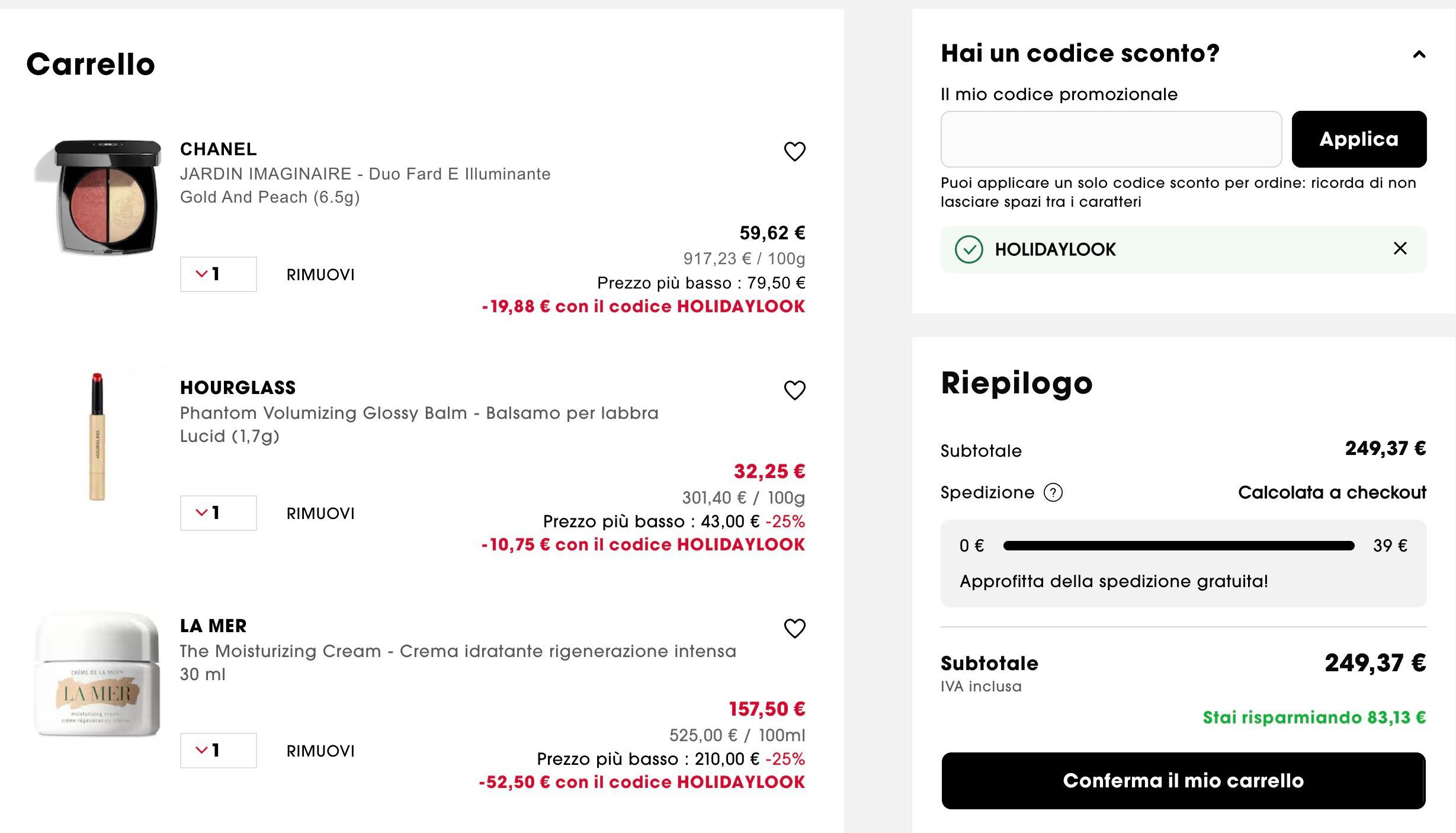The image size is (1456, 833).
Task: Remove HOLIDAYLOOK code with X icon
Action: pos(1400,248)
